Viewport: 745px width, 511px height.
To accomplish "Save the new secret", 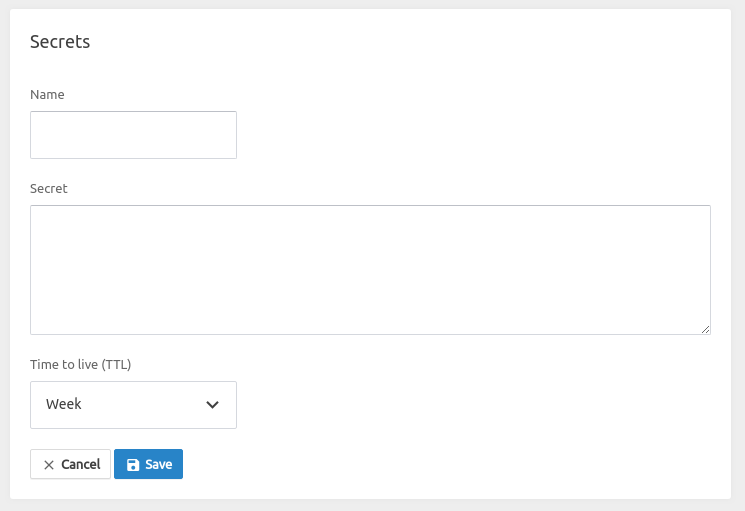I will coord(148,464).
